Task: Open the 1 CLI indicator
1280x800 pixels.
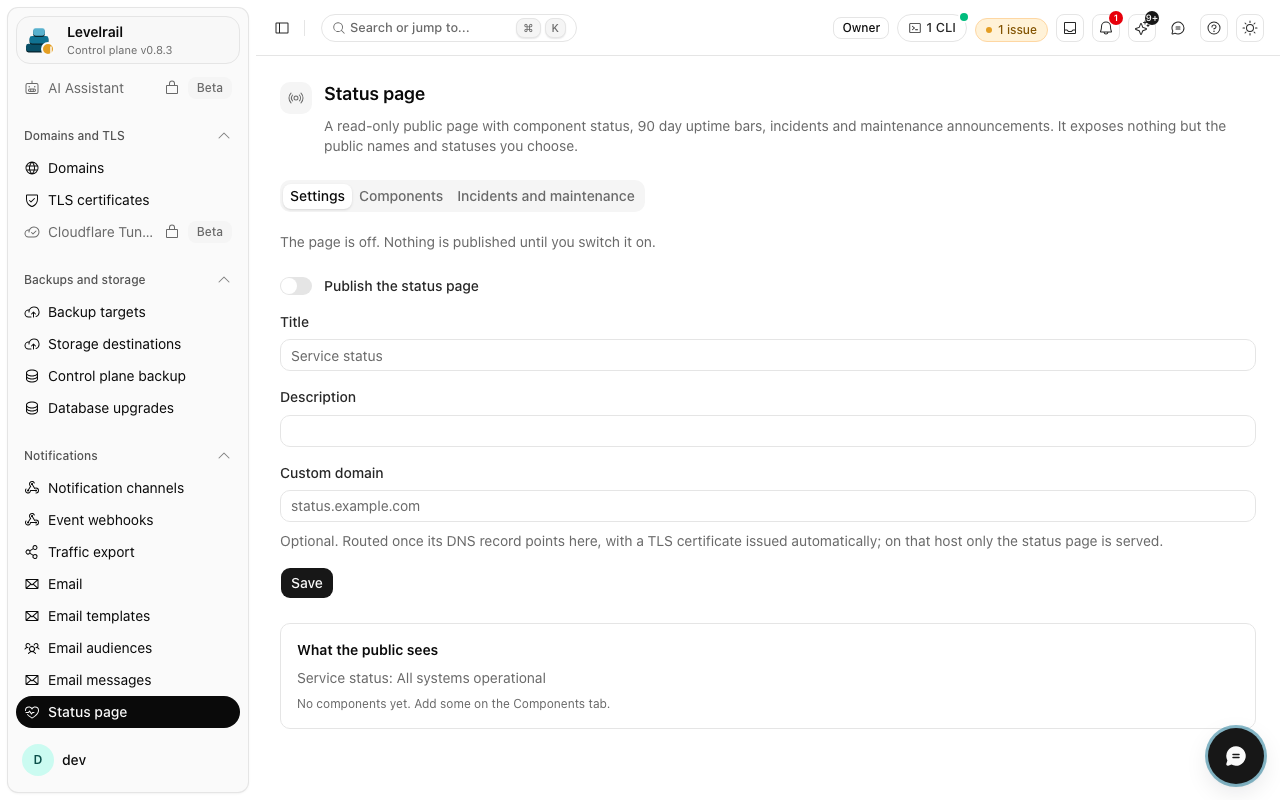Action: (x=932, y=28)
